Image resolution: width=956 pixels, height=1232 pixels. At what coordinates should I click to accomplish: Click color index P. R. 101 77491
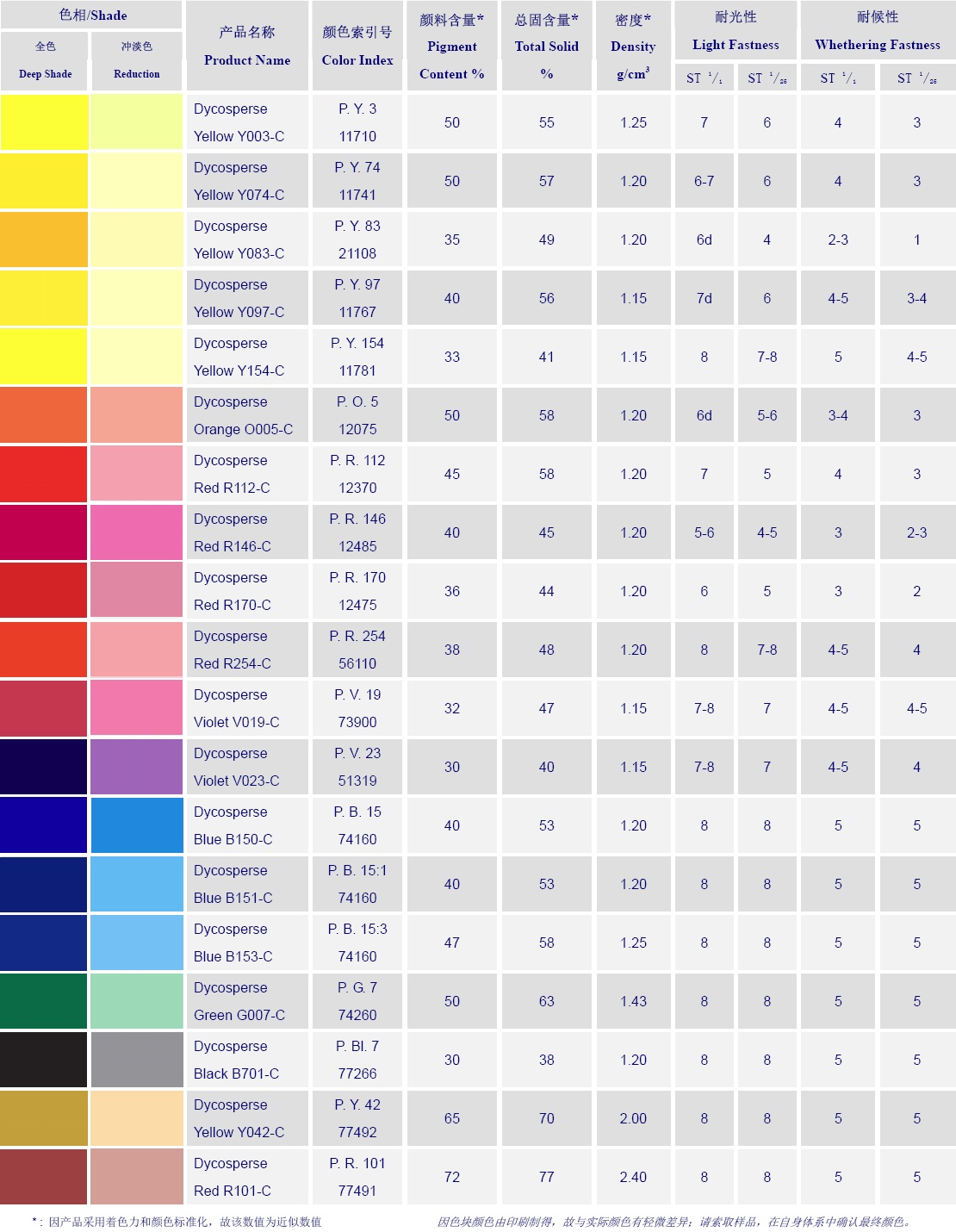[x=357, y=1177]
